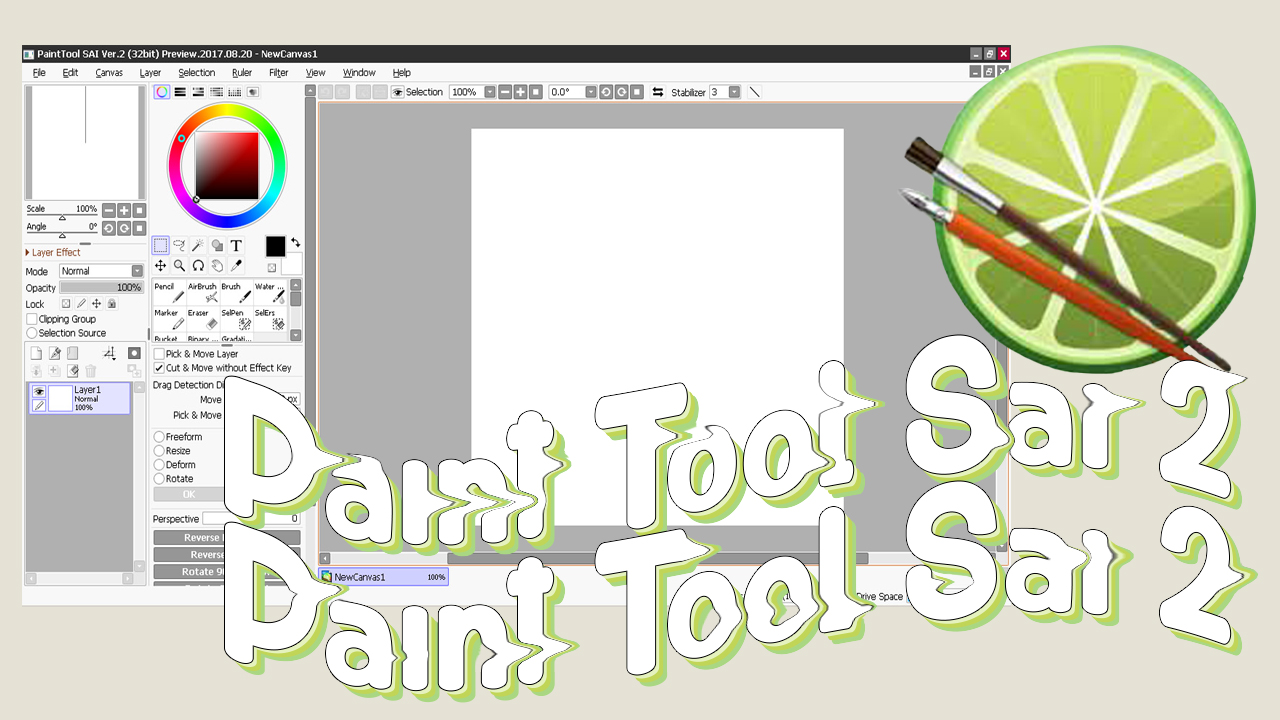
Task: Zoom in with navigator plus button
Action: point(124,210)
